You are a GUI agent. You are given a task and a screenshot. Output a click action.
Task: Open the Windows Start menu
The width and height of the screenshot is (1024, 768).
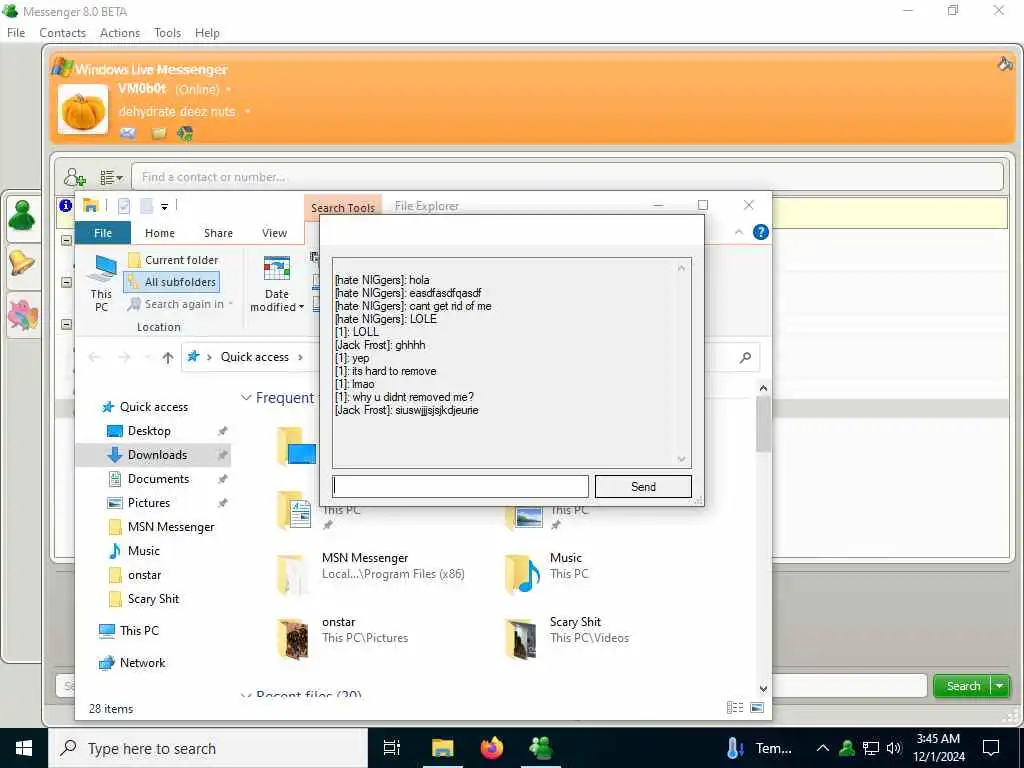click(x=24, y=748)
